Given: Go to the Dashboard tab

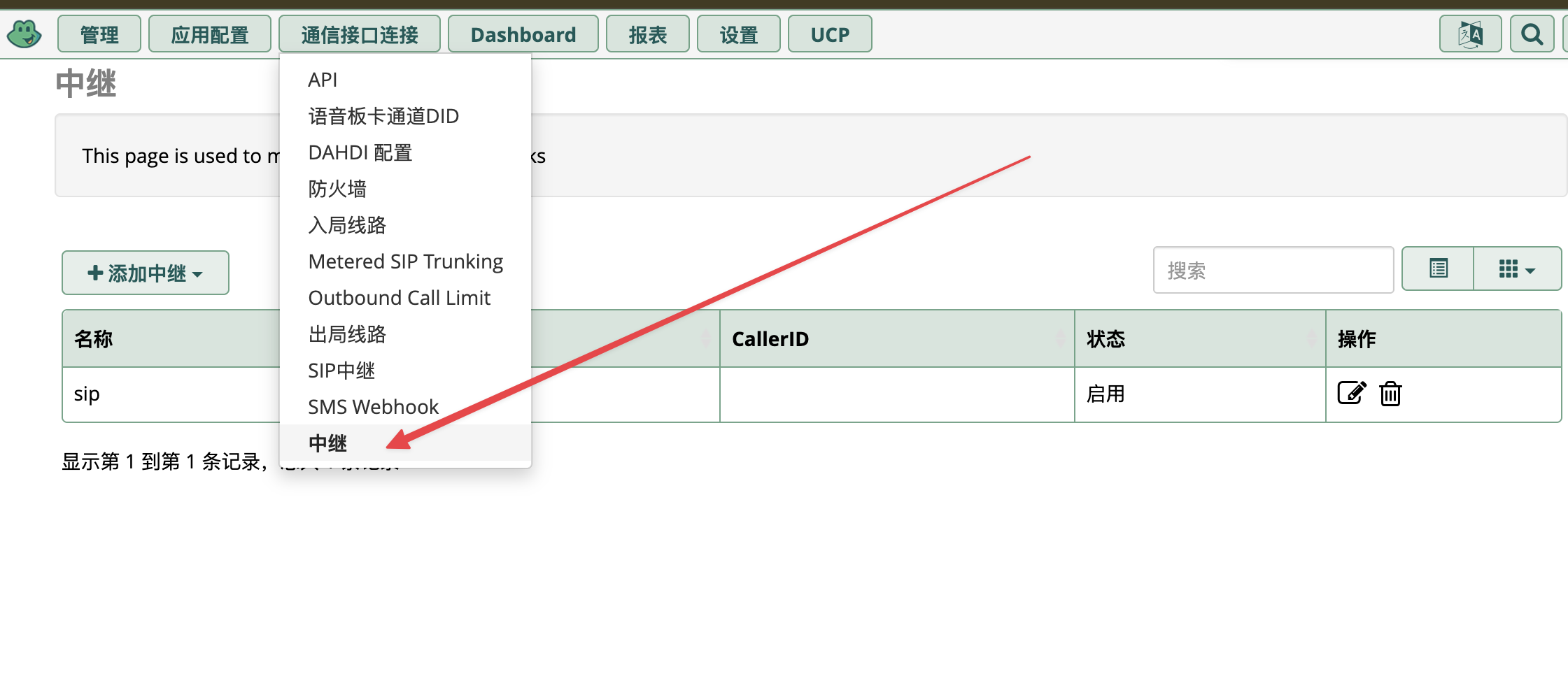Looking at the screenshot, I should point(523,34).
